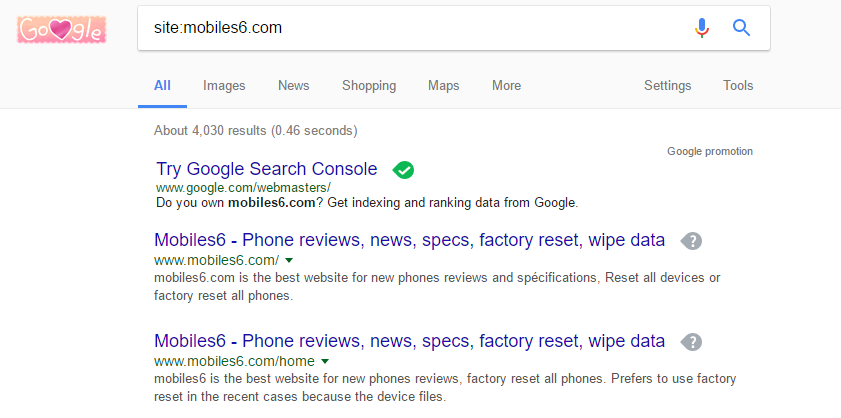Click the Google heart logo
The image size is (841, 418).
pos(61,30)
